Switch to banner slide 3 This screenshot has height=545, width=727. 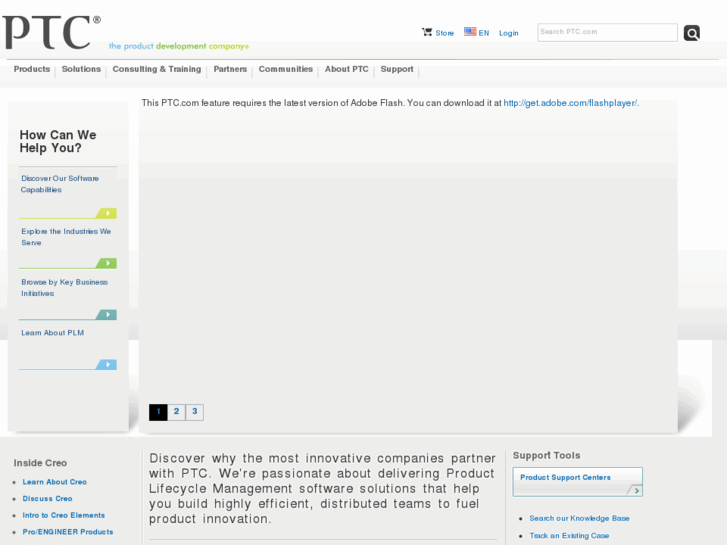pos(195,412)
